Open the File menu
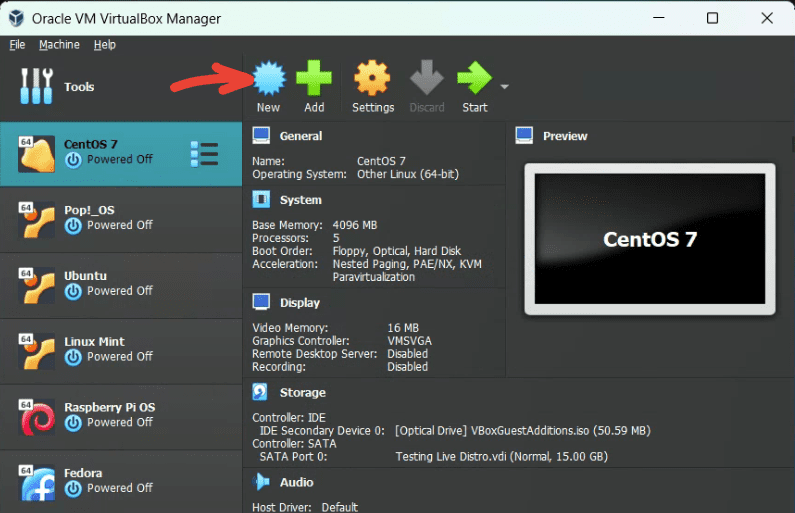Viewport: 795px width, 513px height. click(17, 45)
